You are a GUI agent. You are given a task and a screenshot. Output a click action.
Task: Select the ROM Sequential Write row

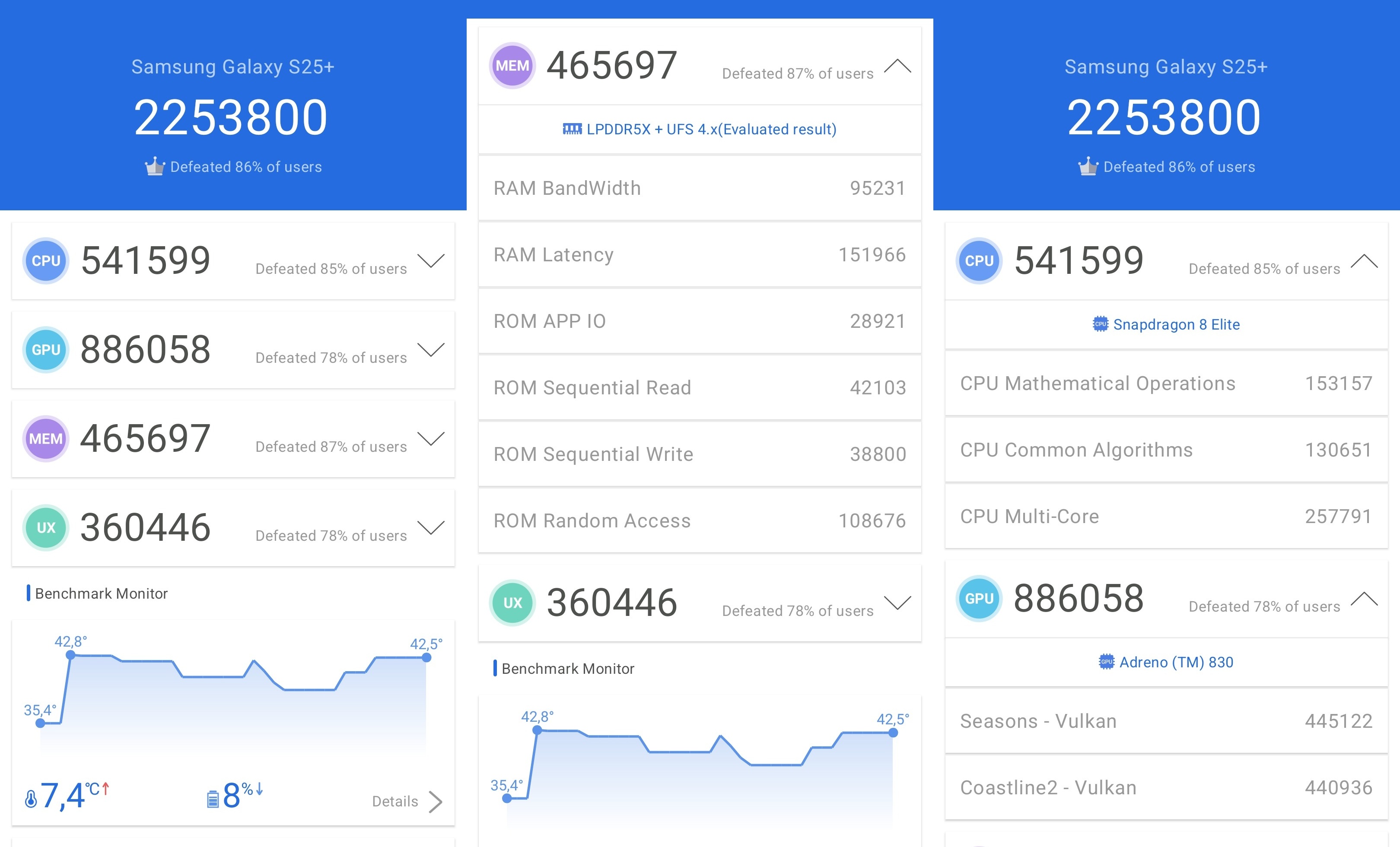click(700, 454)
